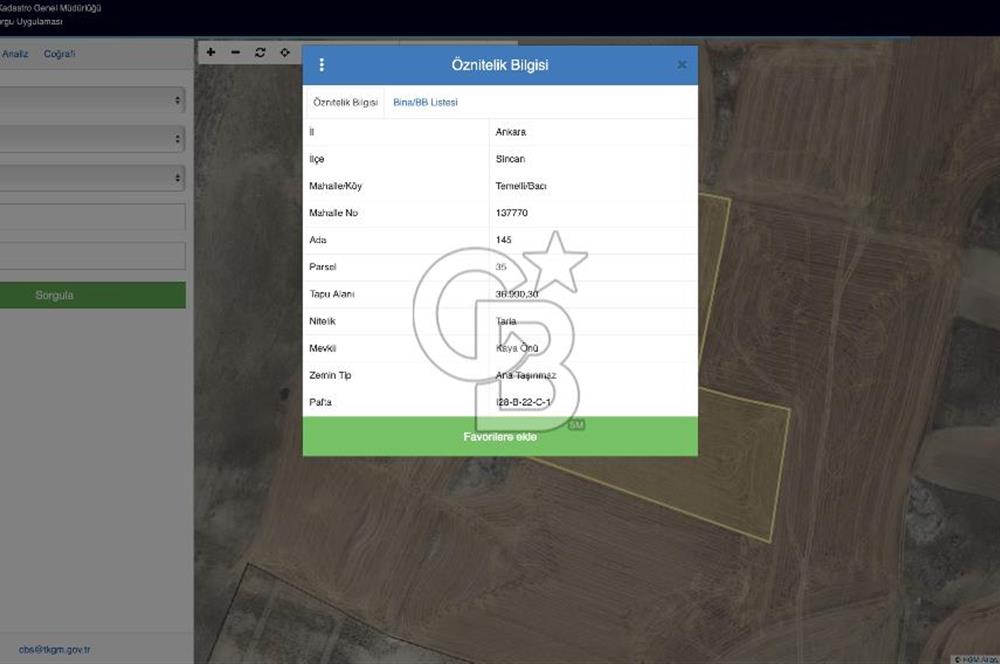Click the first text field above Sorgula
Image resolution: width=1000 pixels, height=664 pixels.
tap(92, 217)
